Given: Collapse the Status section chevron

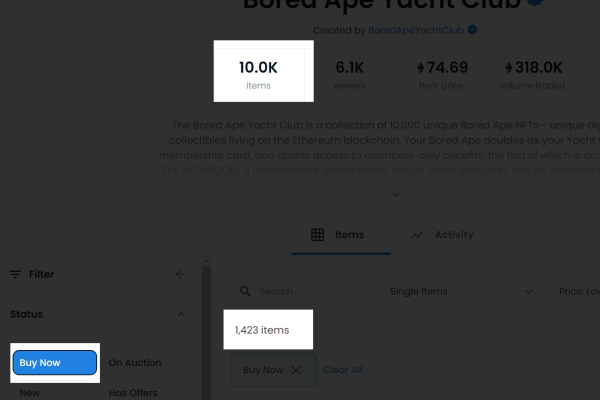Looking at the screenshot, I should (x=181, y=314).
